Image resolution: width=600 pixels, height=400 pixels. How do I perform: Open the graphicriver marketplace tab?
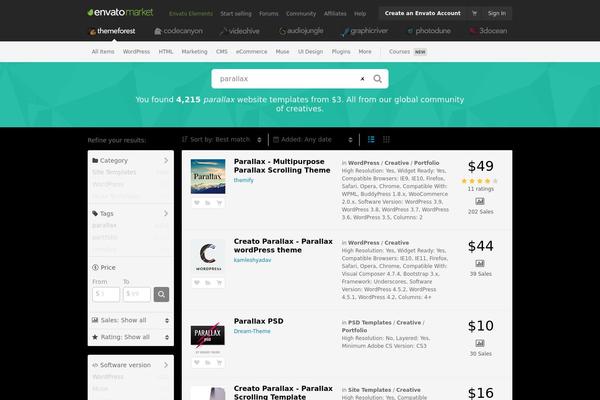pos(365,31)
